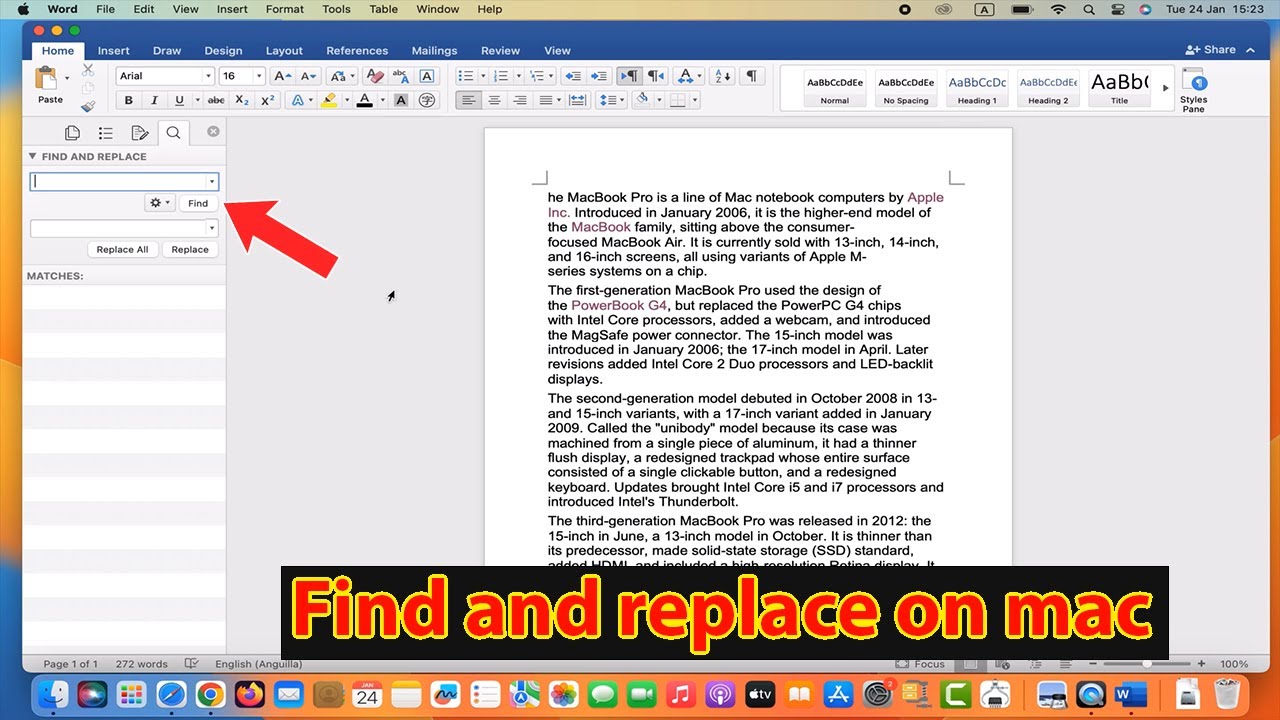Toggle Underline formatting

pos(179,100)
